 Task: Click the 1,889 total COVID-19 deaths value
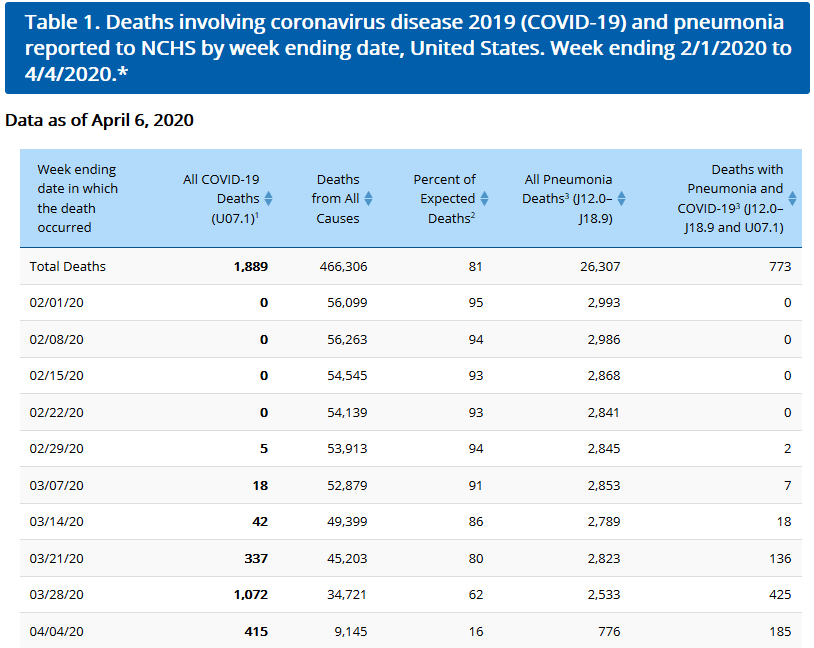(250, 266)
